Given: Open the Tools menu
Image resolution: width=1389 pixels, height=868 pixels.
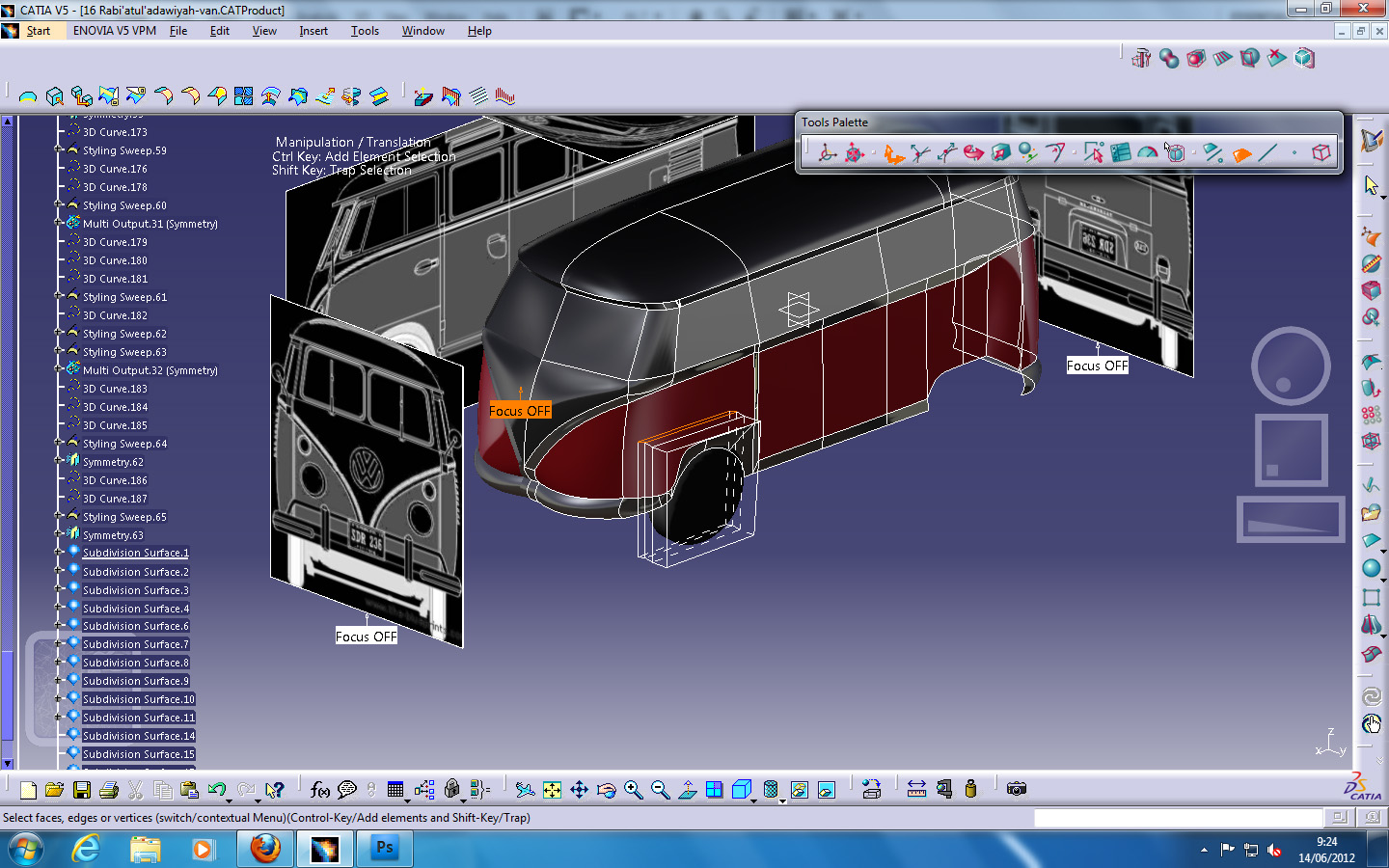Looking at the screenshot, I should [365, 30].
